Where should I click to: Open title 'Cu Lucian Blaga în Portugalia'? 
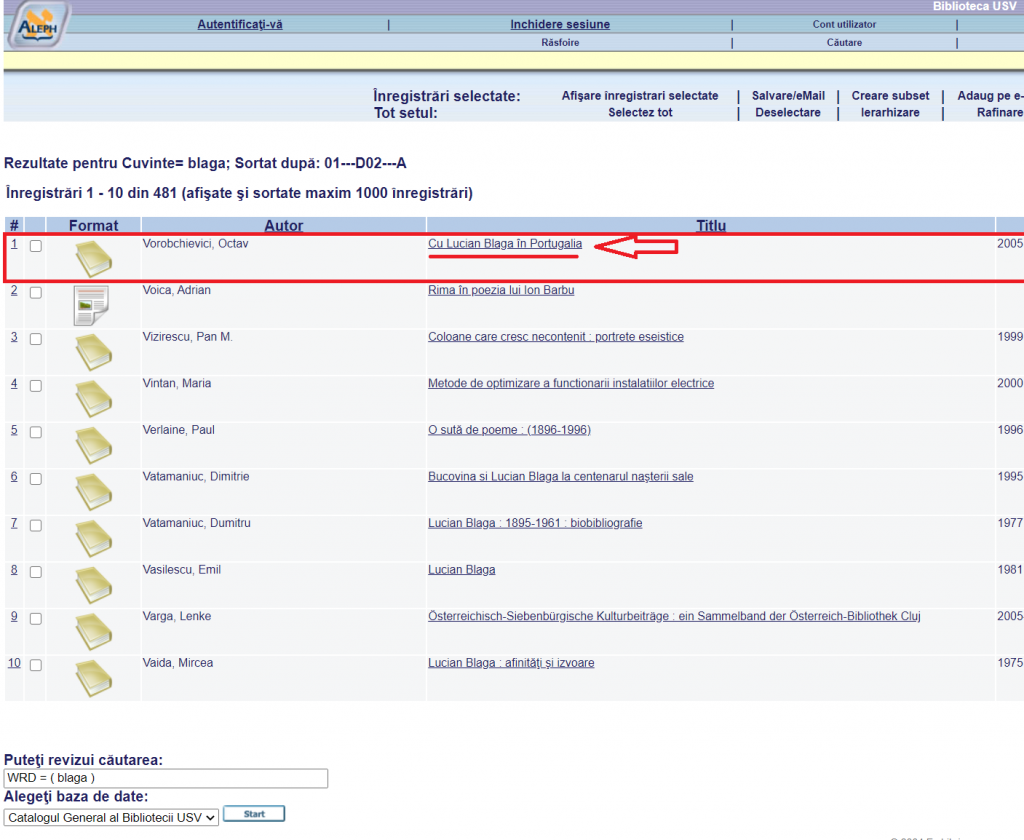coord(505,244)
